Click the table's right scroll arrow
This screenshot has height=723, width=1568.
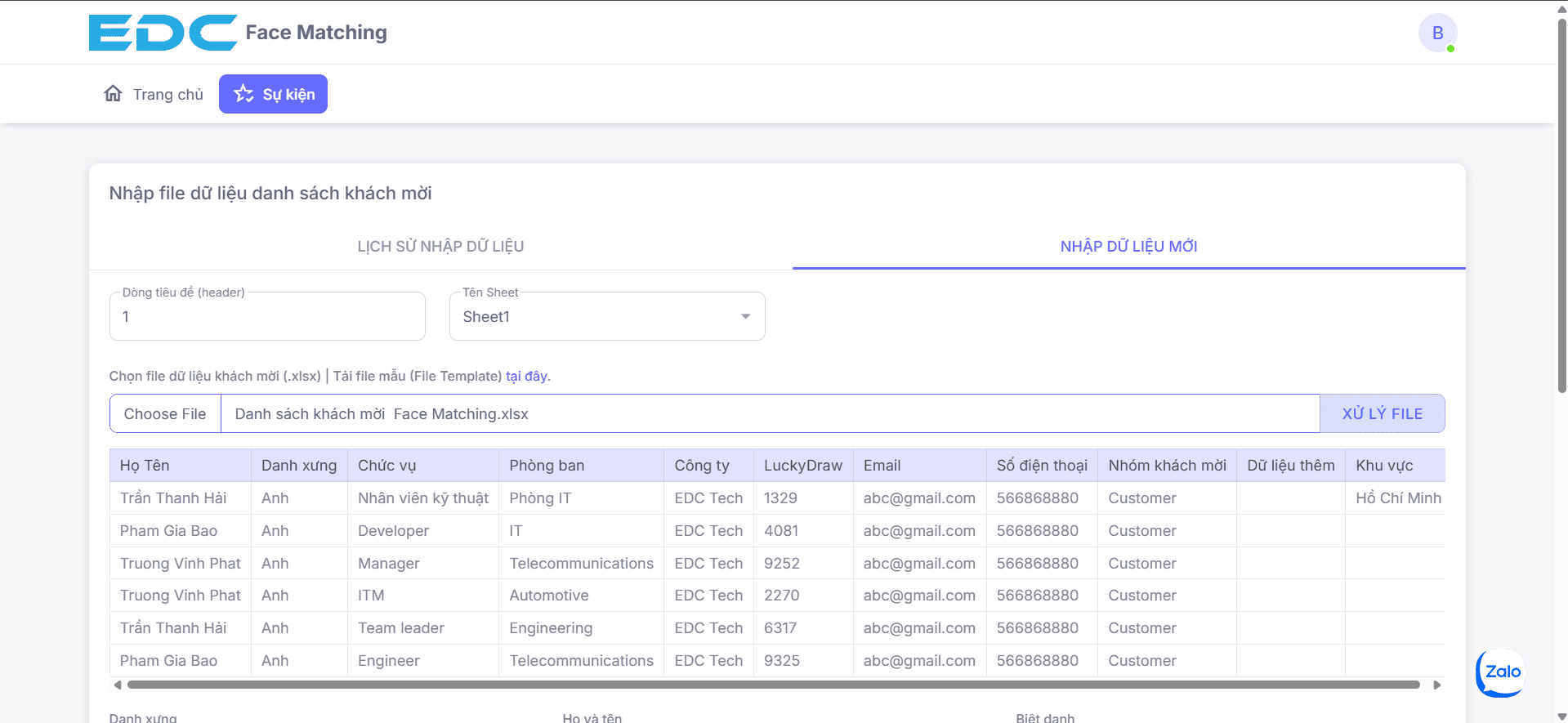pyautogui.click(x=1436, y=685)
